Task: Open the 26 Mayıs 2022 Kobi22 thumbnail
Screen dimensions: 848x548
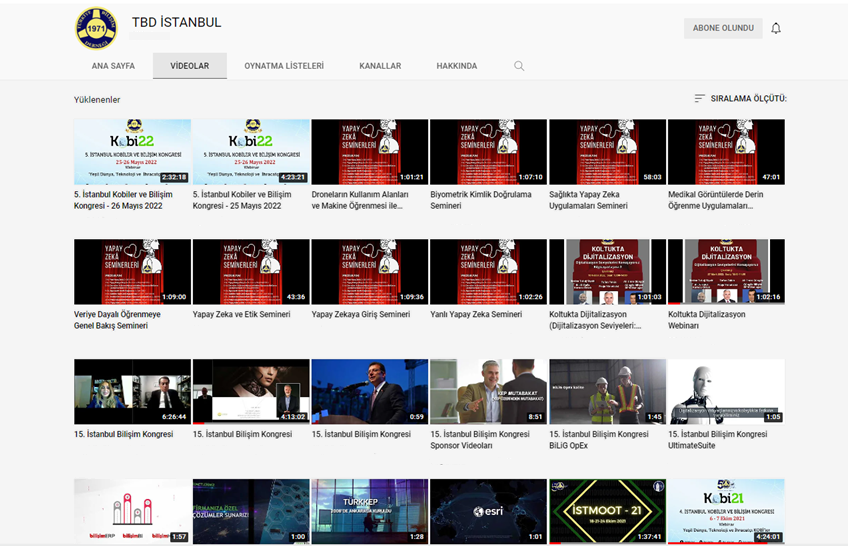Action: (132, 152)
